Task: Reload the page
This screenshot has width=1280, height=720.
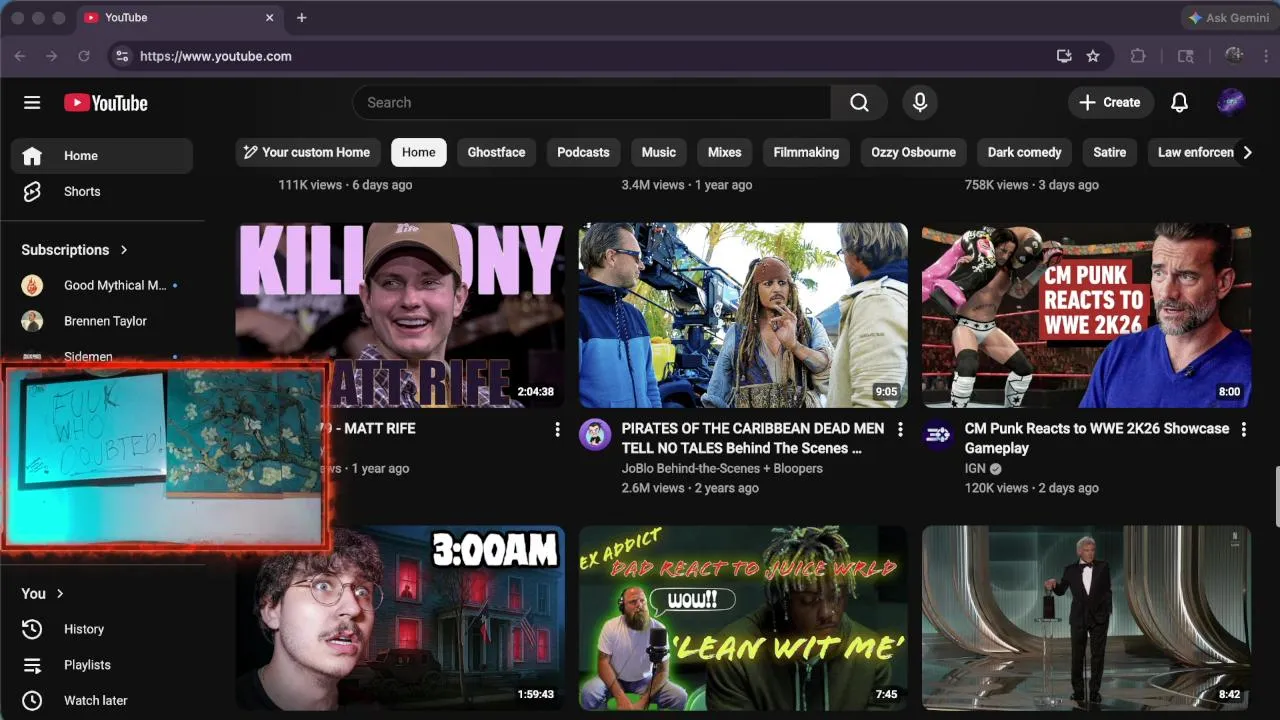Action: click(x=84, y=56)
